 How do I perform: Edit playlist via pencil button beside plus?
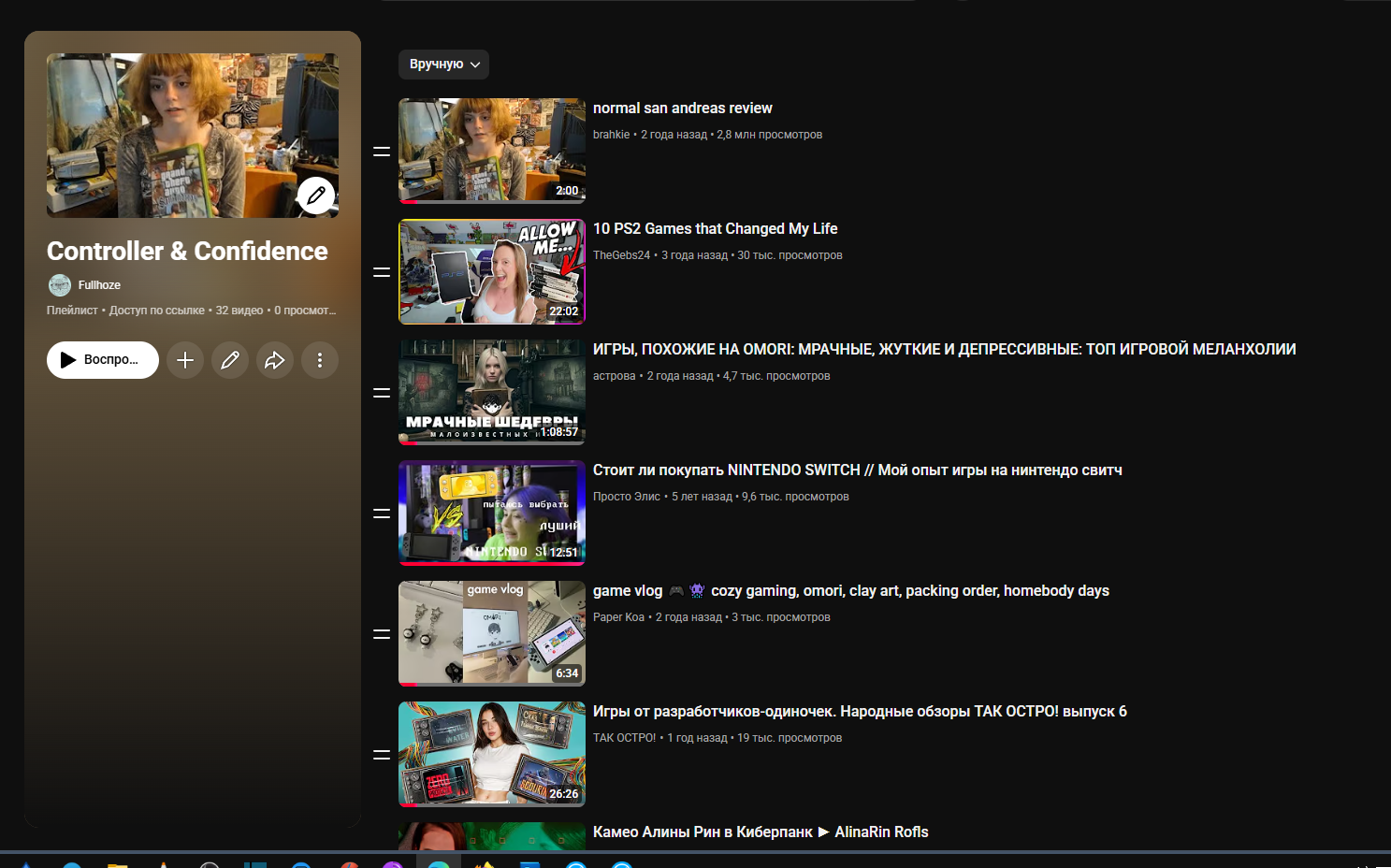pos(230,360)
